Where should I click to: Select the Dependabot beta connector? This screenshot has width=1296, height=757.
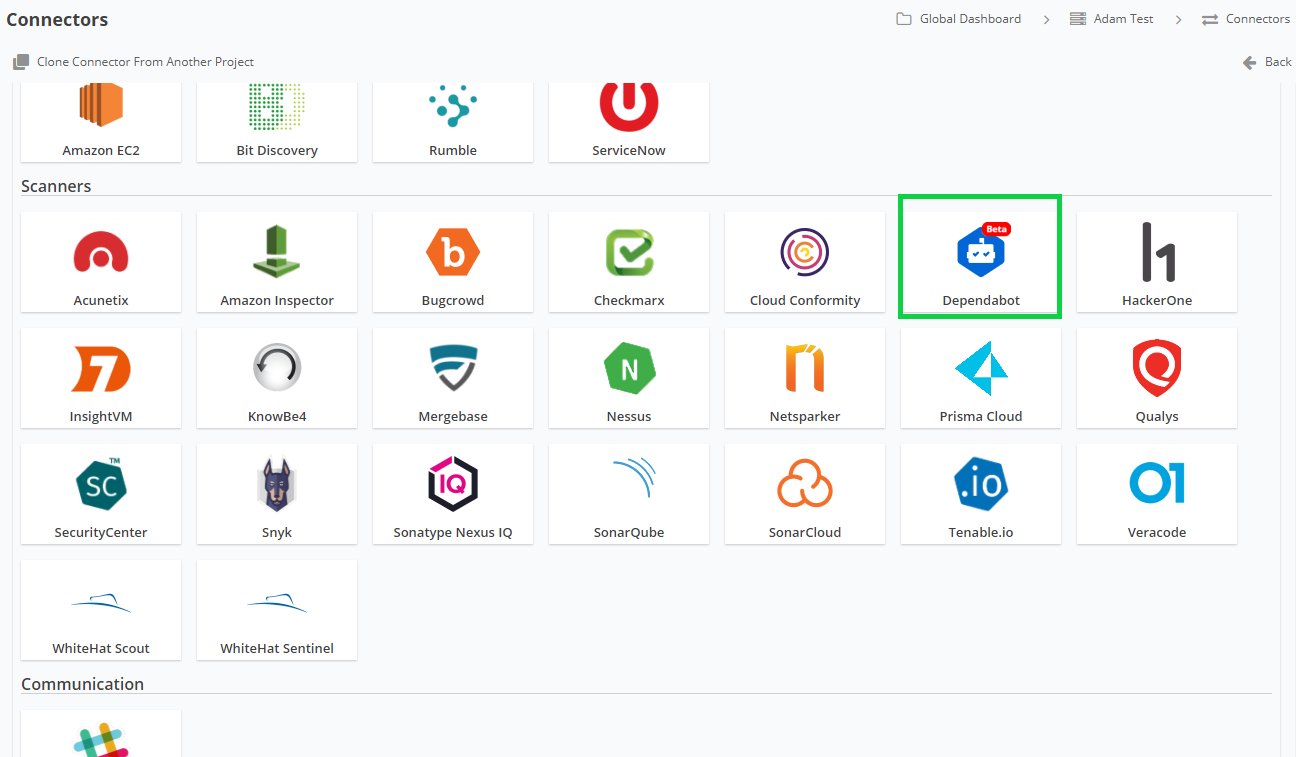click(981, 262)
